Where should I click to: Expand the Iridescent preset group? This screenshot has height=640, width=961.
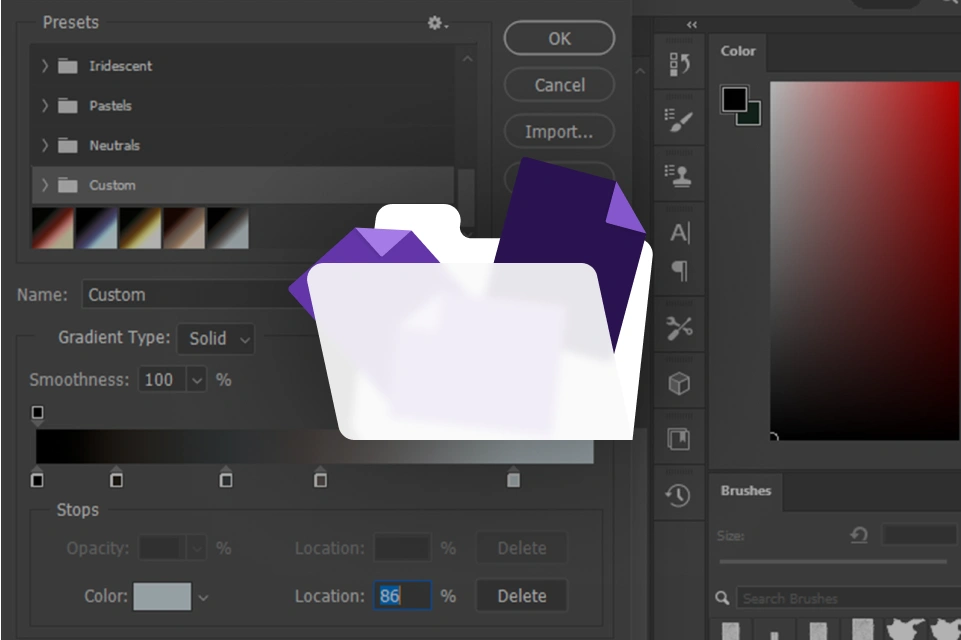45,66
